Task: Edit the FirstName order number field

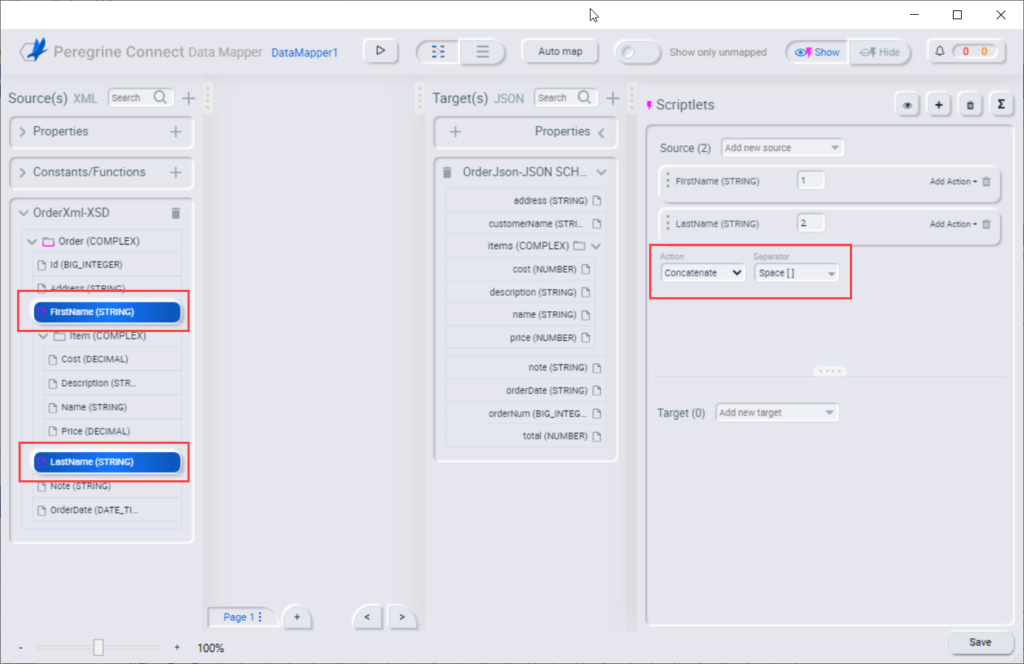Action: 810,181
